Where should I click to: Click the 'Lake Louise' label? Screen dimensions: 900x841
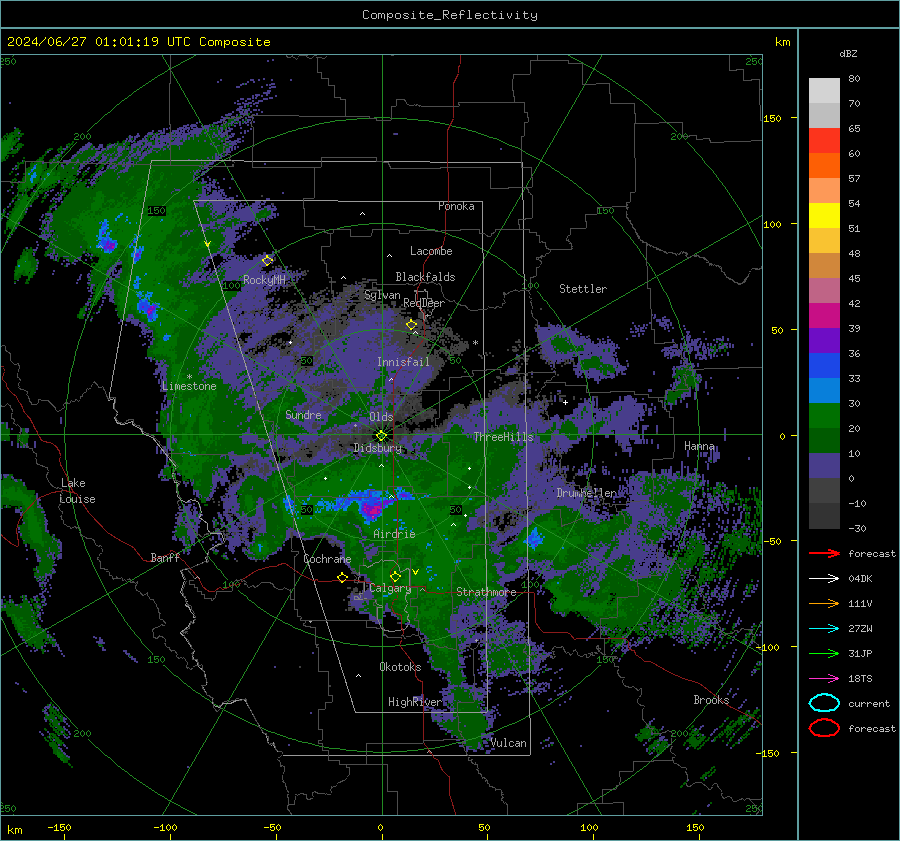pyautogui.click(x=78, y=491)
